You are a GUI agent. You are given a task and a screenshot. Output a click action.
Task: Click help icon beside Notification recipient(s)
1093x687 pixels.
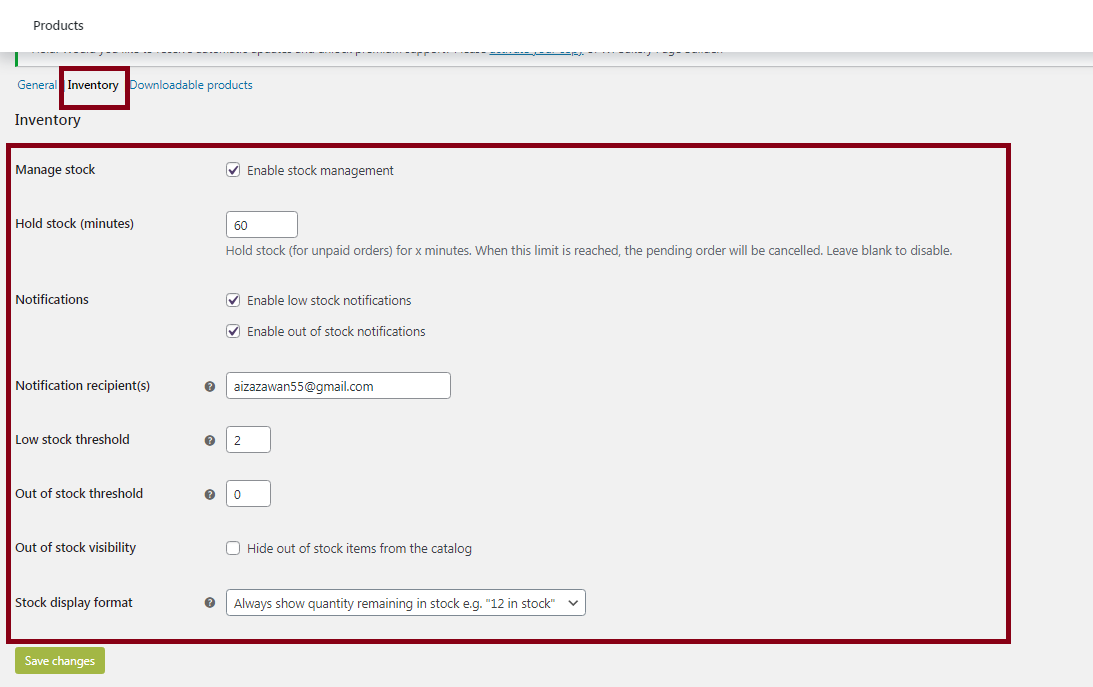(210, 386)
